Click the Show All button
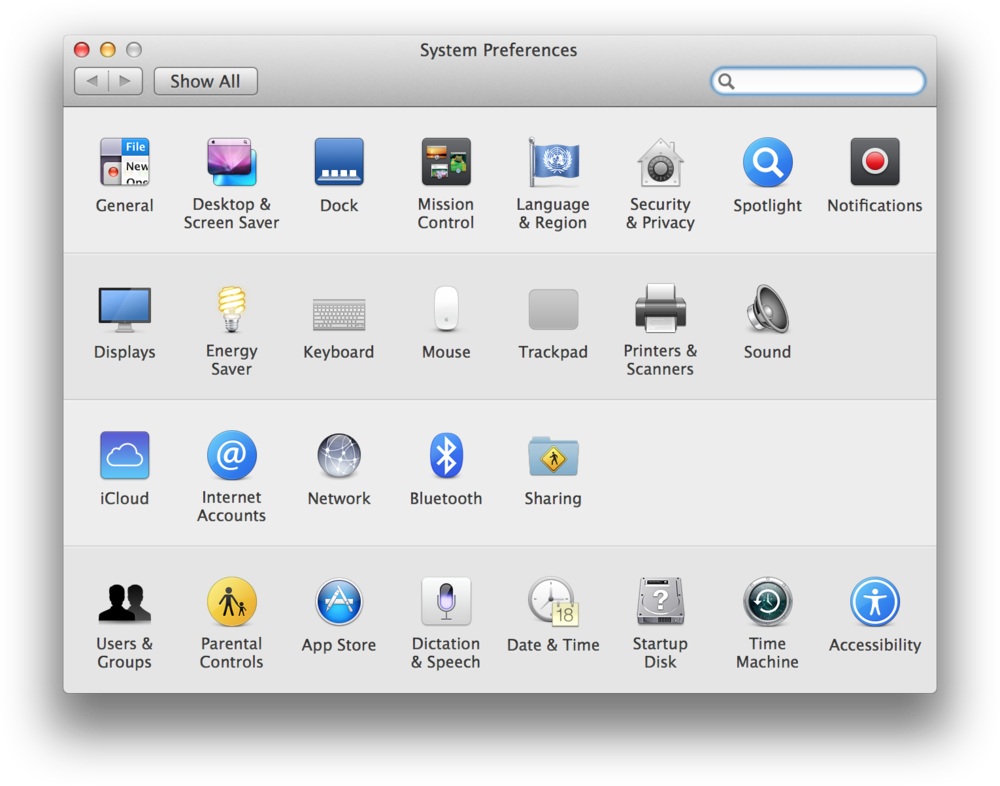The height and width of the screenshot is (786, 1000). [205, 81]
